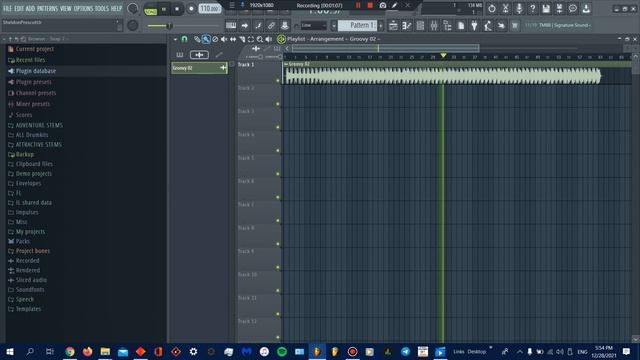The height and width of the screenshot is (360, 640).
Task: Select the Delete tool in playlist toolbar
Action: (215, 39)
